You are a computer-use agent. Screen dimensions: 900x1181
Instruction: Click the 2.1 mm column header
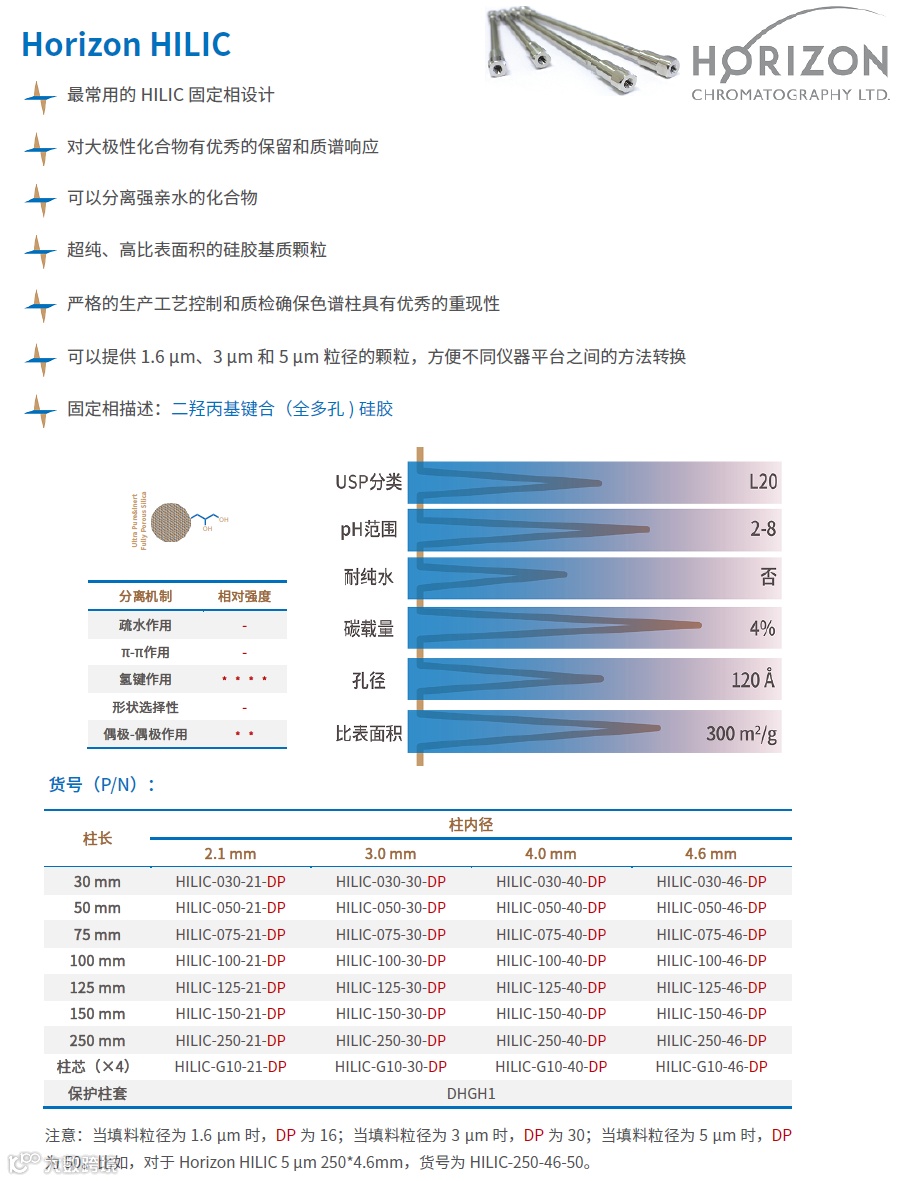[230, 854]
